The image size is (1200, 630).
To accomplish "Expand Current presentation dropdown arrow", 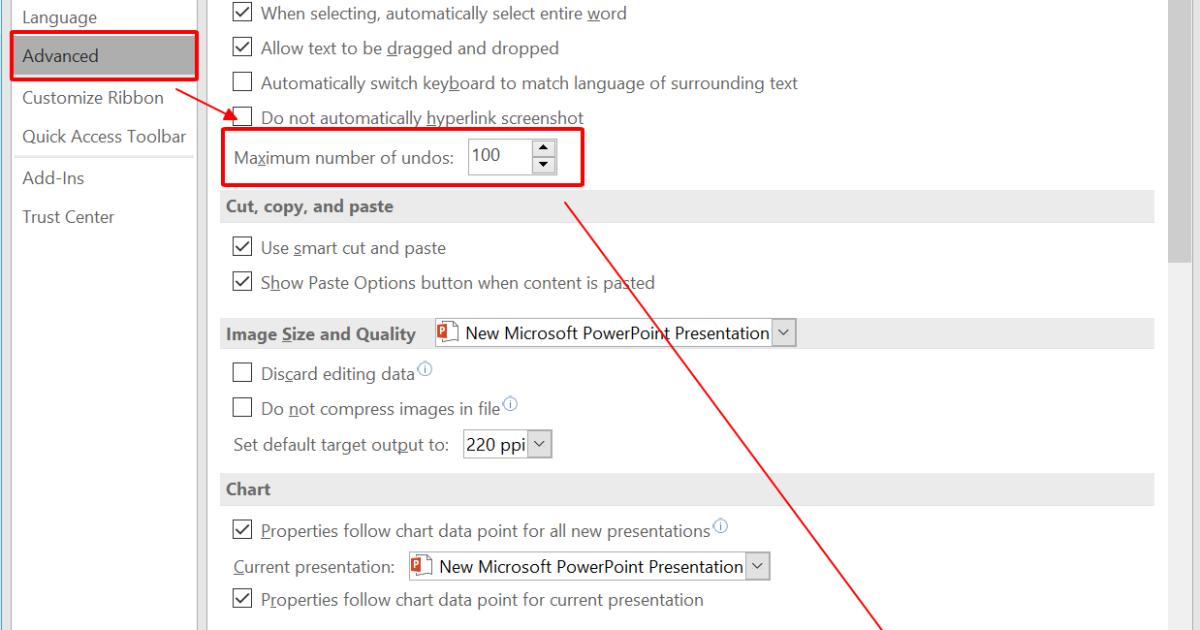I will (759, 567).
